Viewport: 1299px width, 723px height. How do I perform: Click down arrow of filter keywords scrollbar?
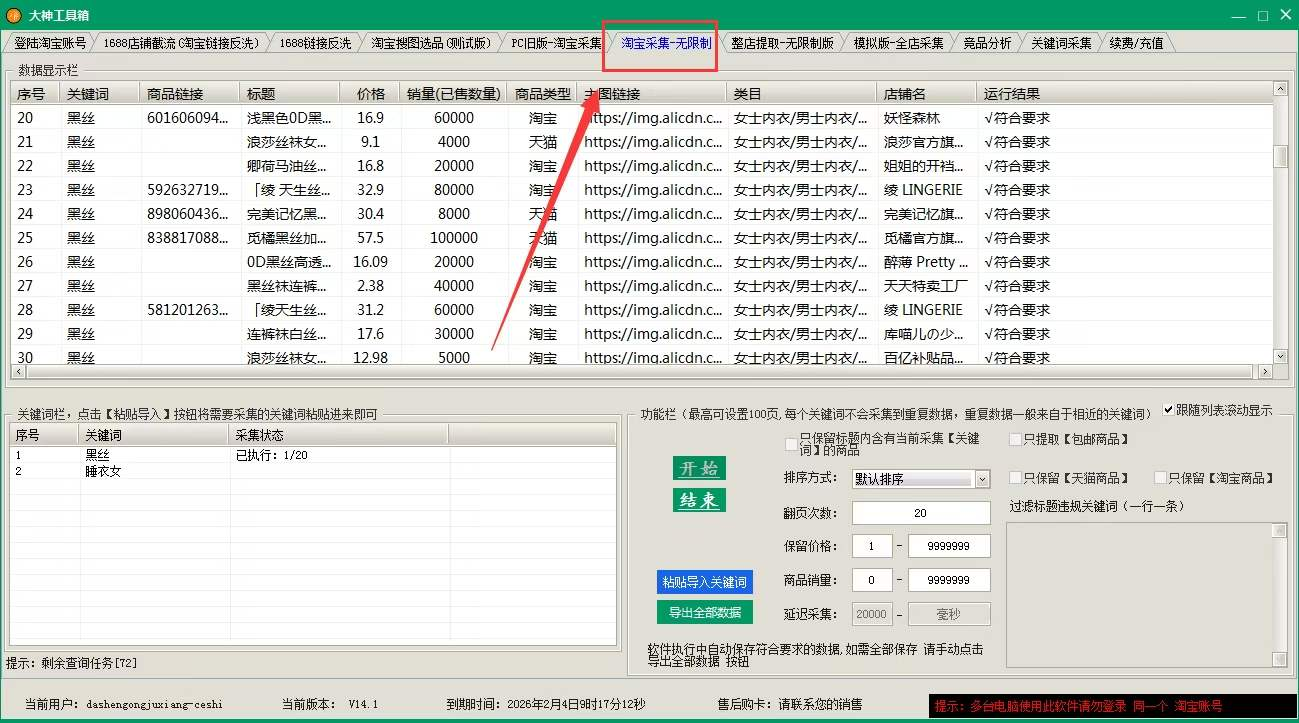[1279, 658]
